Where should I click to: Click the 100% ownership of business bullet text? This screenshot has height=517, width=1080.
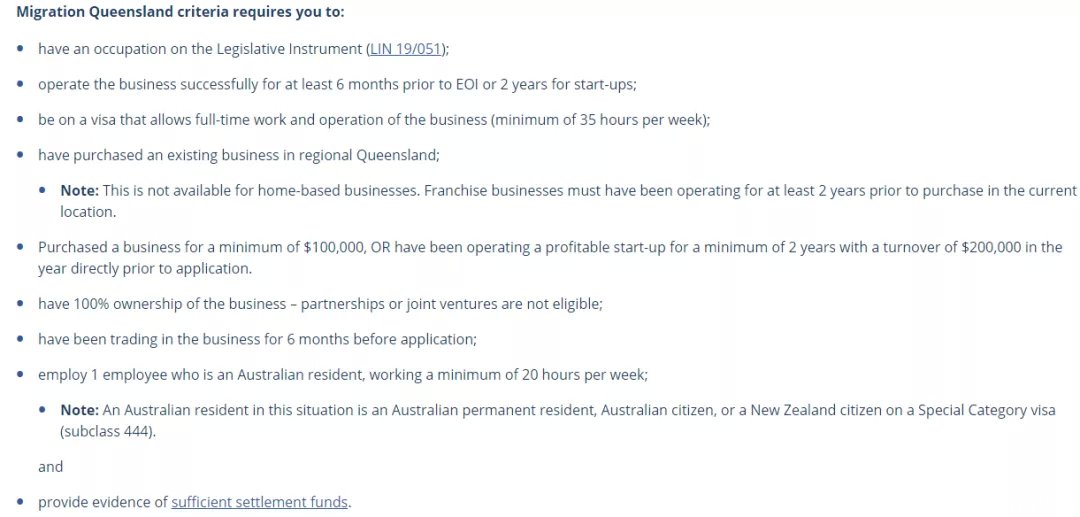[320, 304]
